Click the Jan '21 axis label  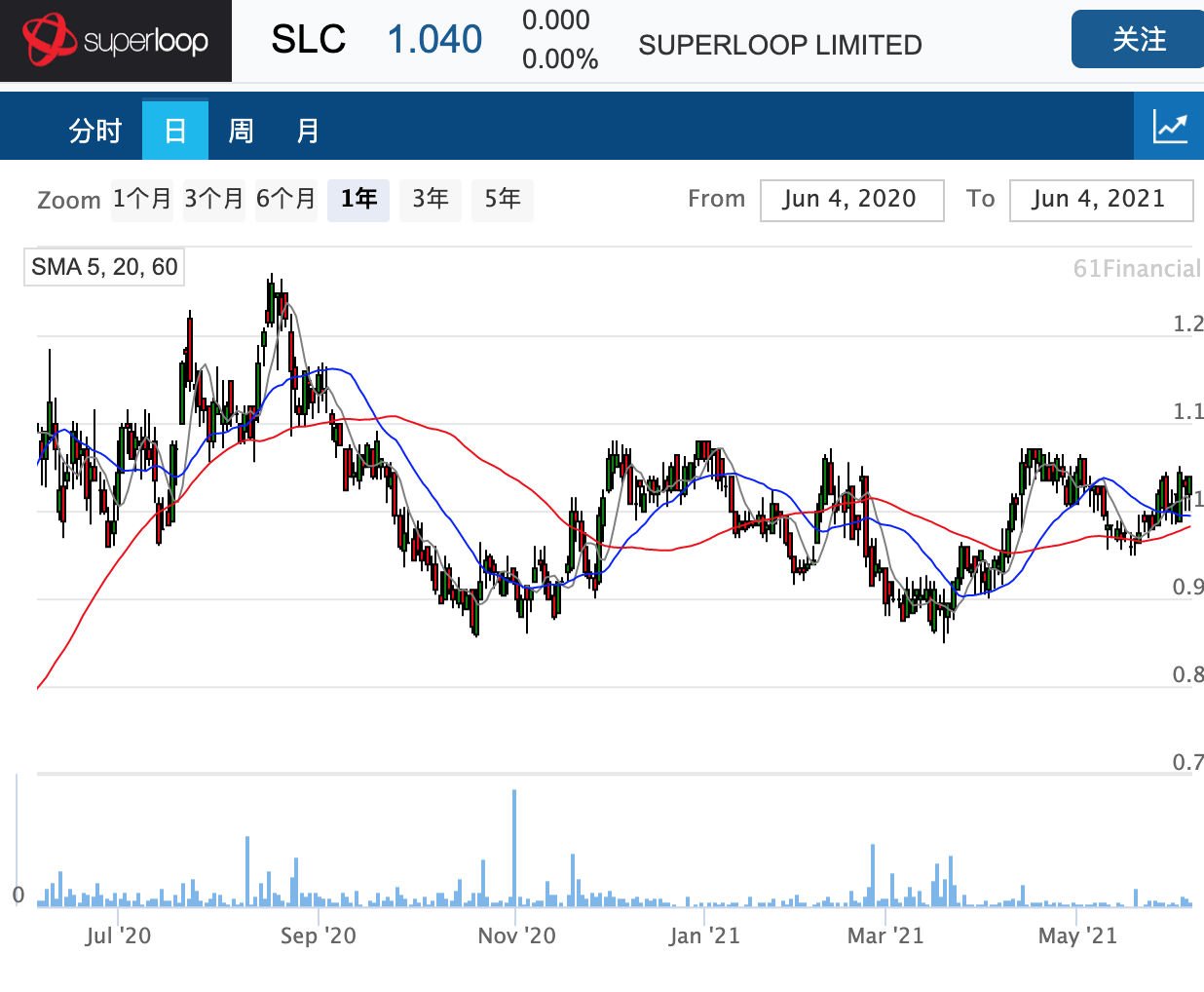(704, 935)
